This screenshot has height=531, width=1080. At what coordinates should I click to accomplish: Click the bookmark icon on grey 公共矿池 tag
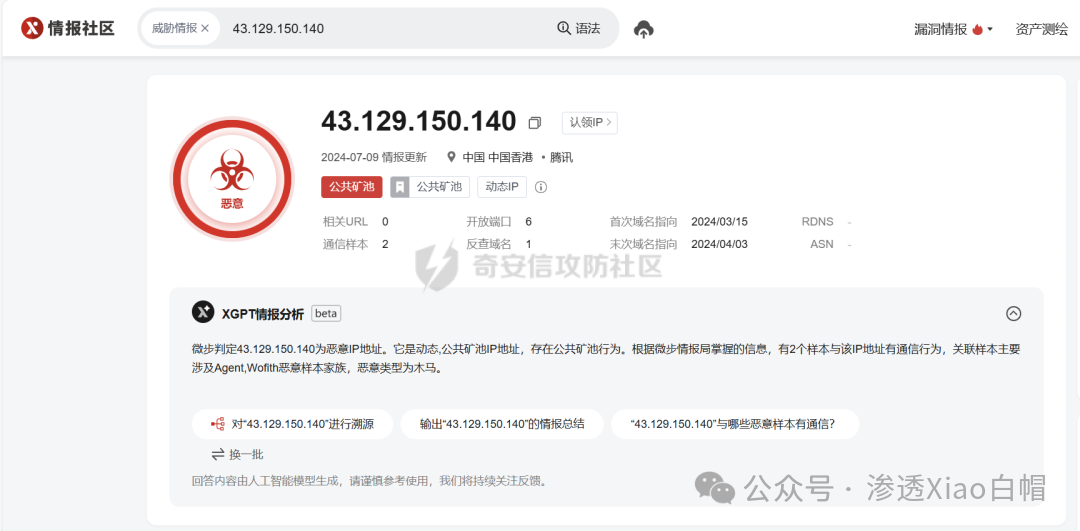click(x=400, y=187)
